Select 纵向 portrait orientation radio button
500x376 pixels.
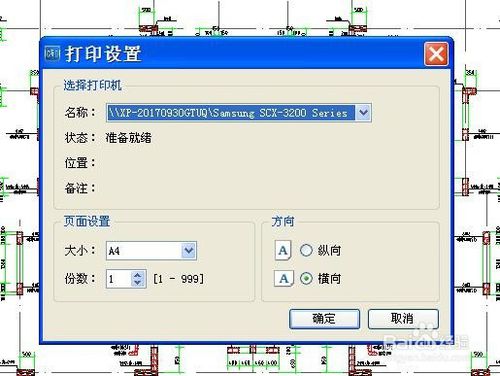point(306,250)
